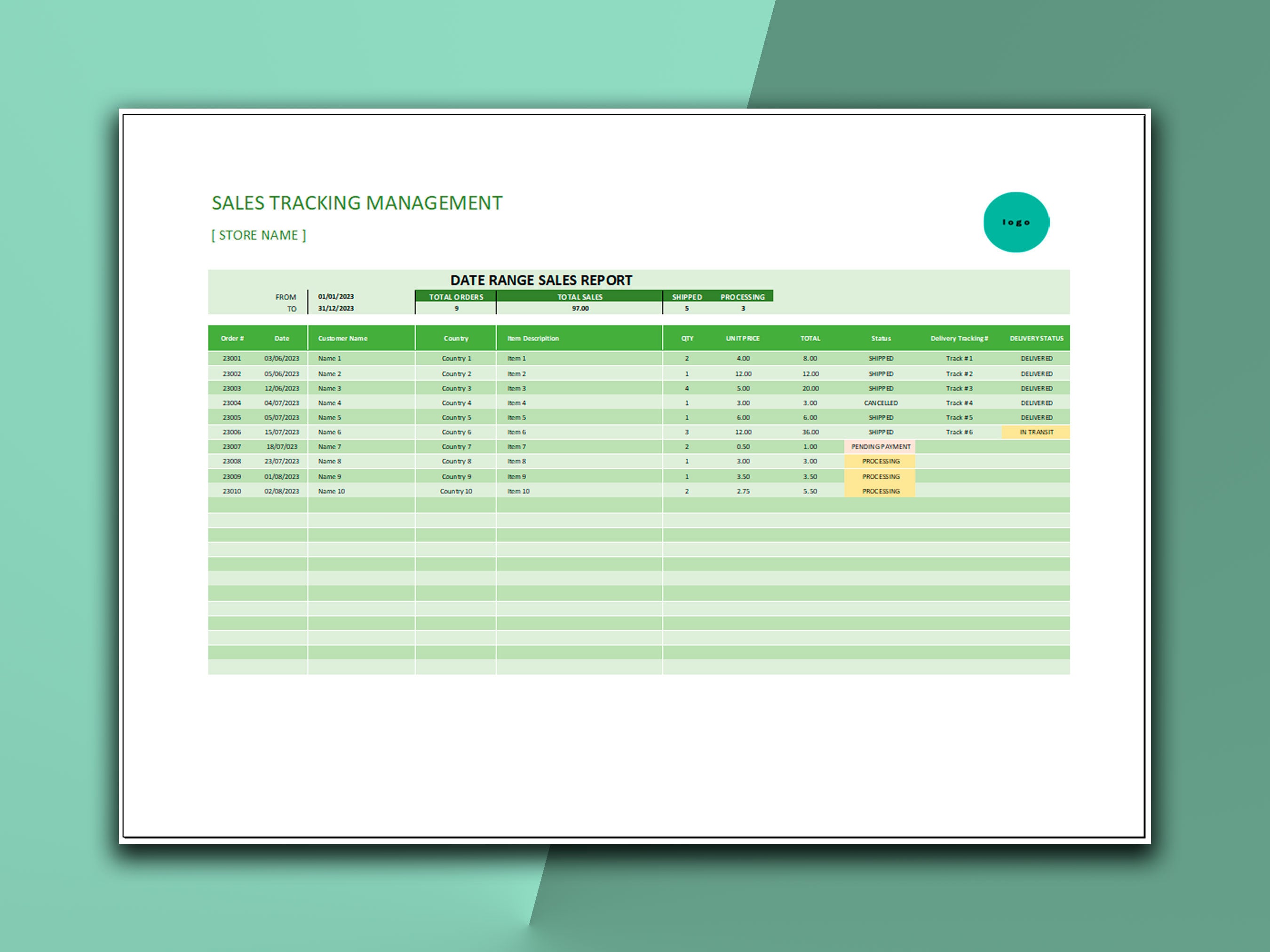Click Track #6 in Delivery Tracking column

[958, 432]
